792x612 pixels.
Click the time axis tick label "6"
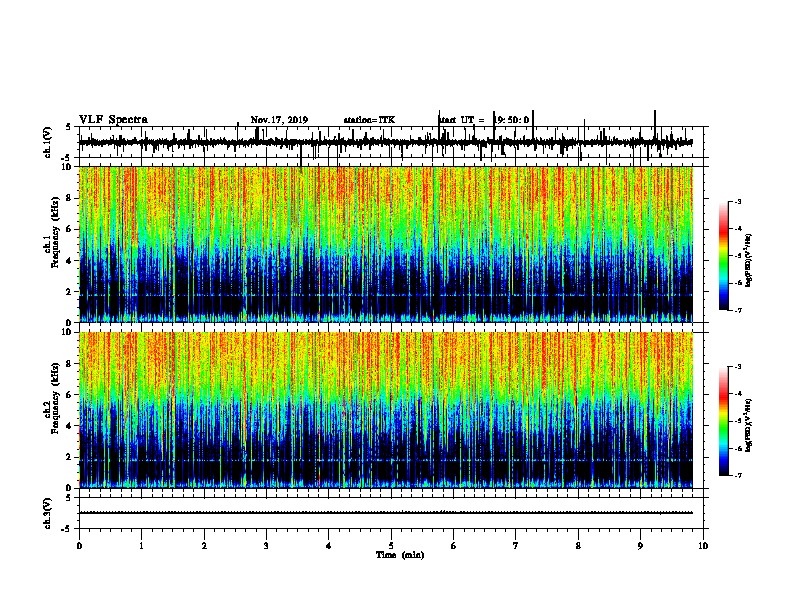(x=454, y=546)
